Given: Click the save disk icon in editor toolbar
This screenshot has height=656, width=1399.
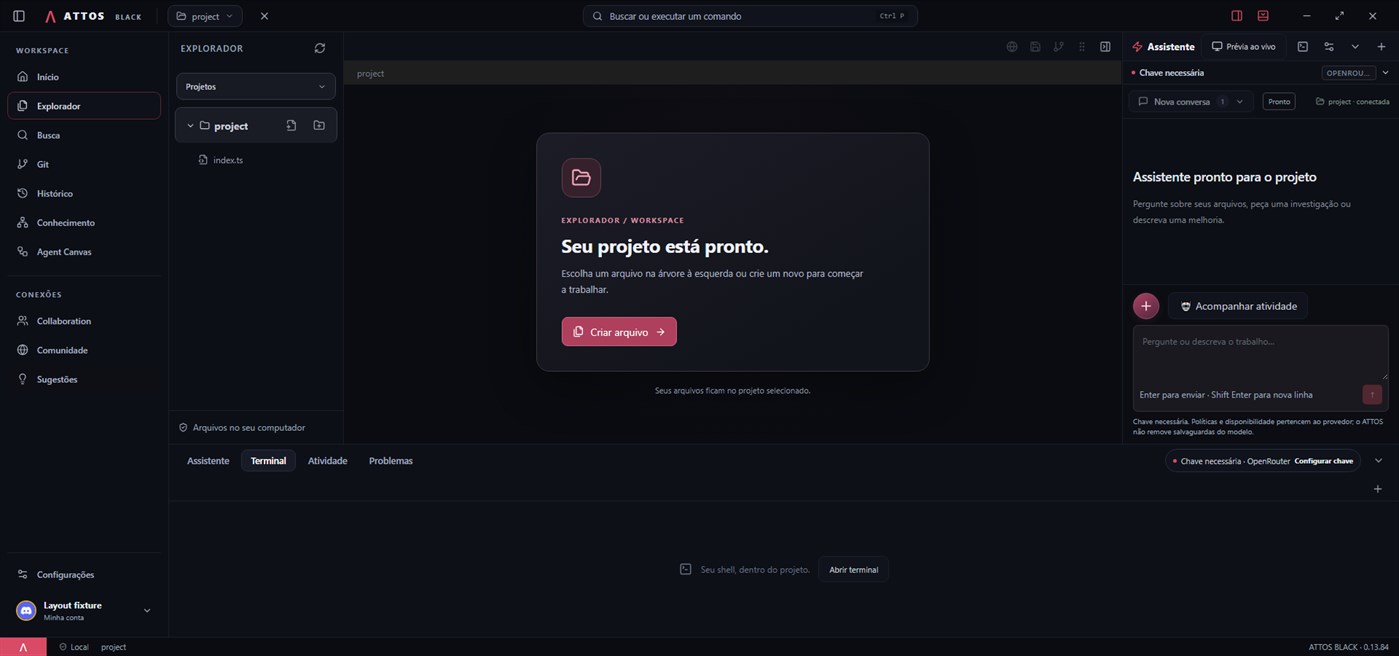Looking at the screenshot, I should point(1035,47).
